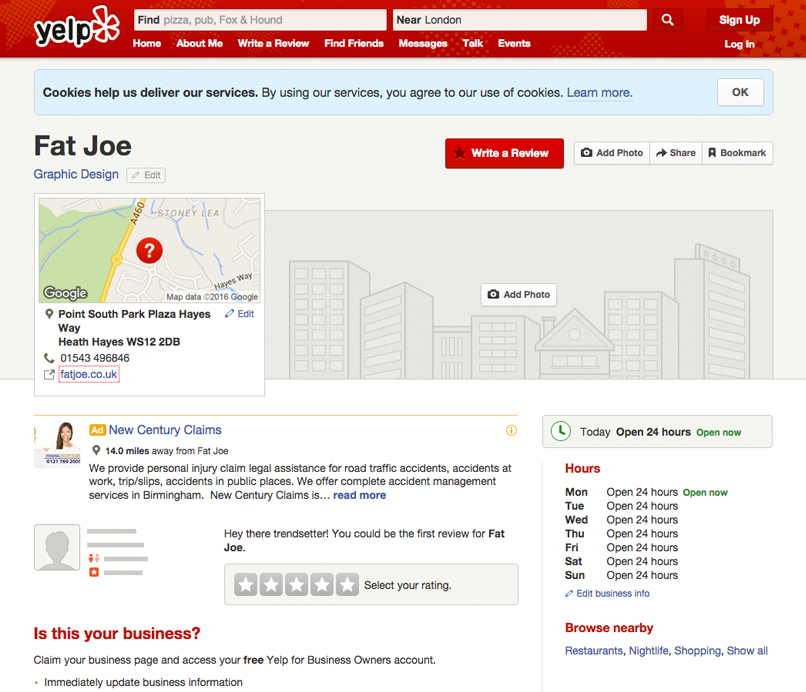Click Edit next to Graphic Design

click(146, 175)
